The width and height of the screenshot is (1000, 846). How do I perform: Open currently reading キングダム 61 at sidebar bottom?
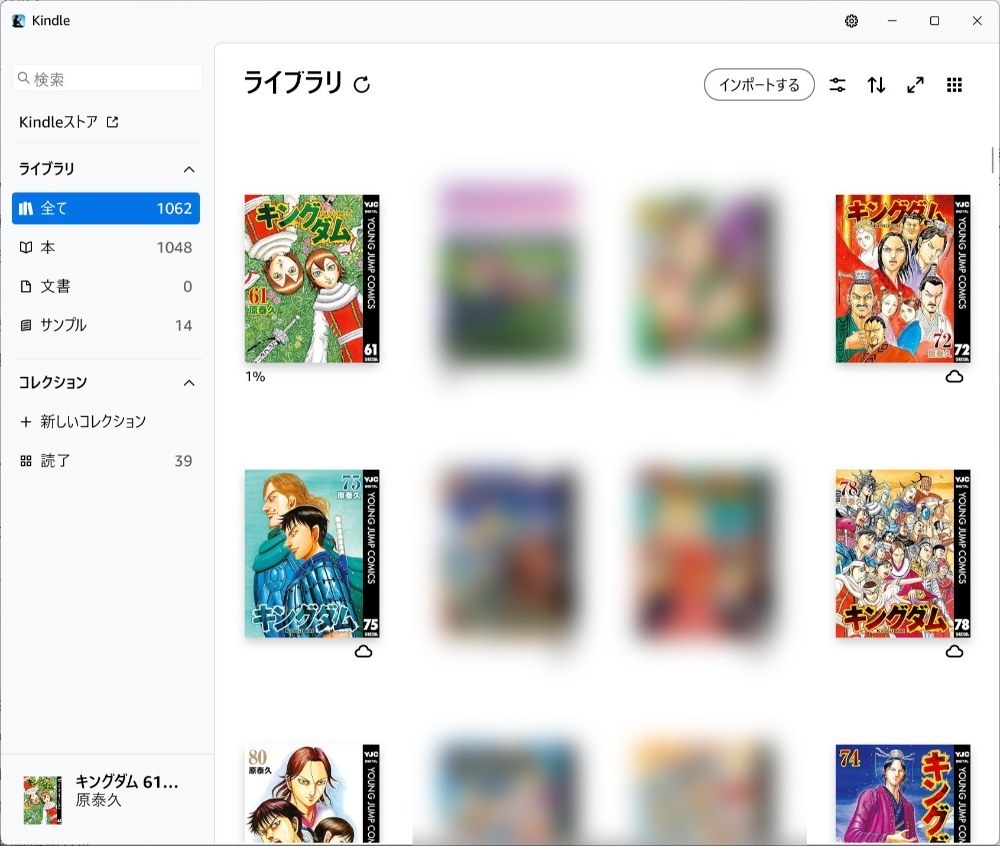(106, 799)
